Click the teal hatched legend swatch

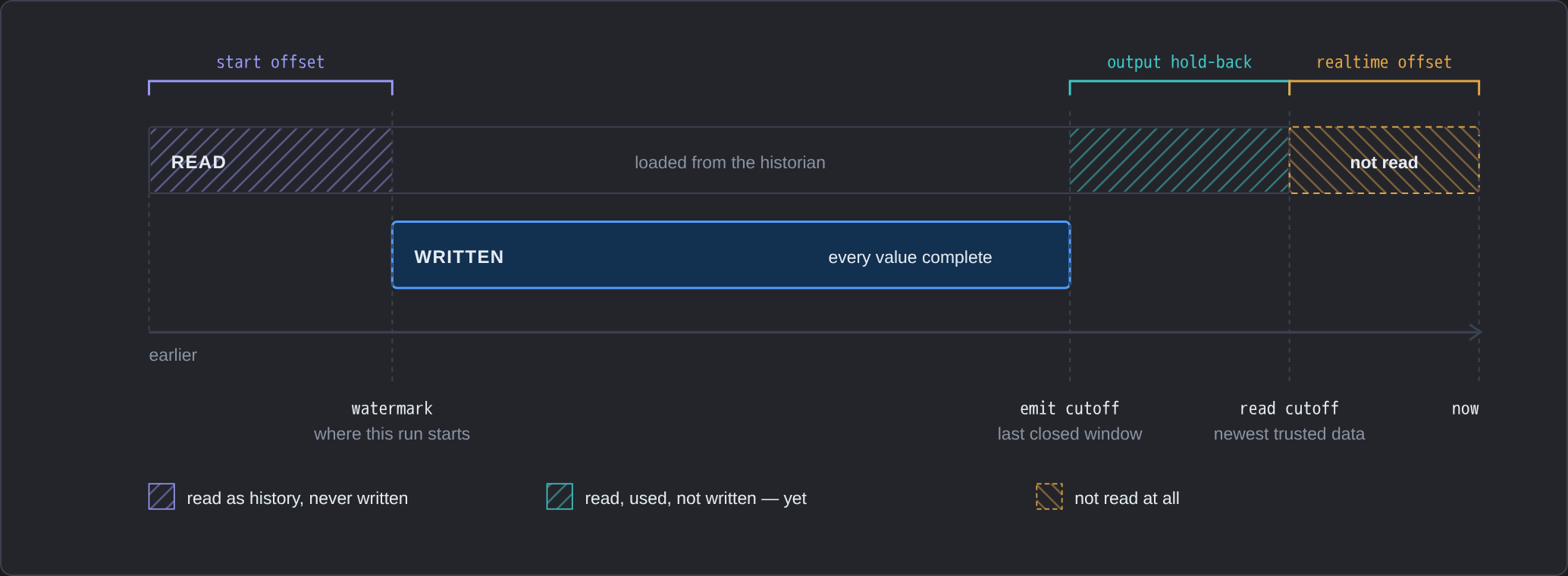[x=560, y=496]
